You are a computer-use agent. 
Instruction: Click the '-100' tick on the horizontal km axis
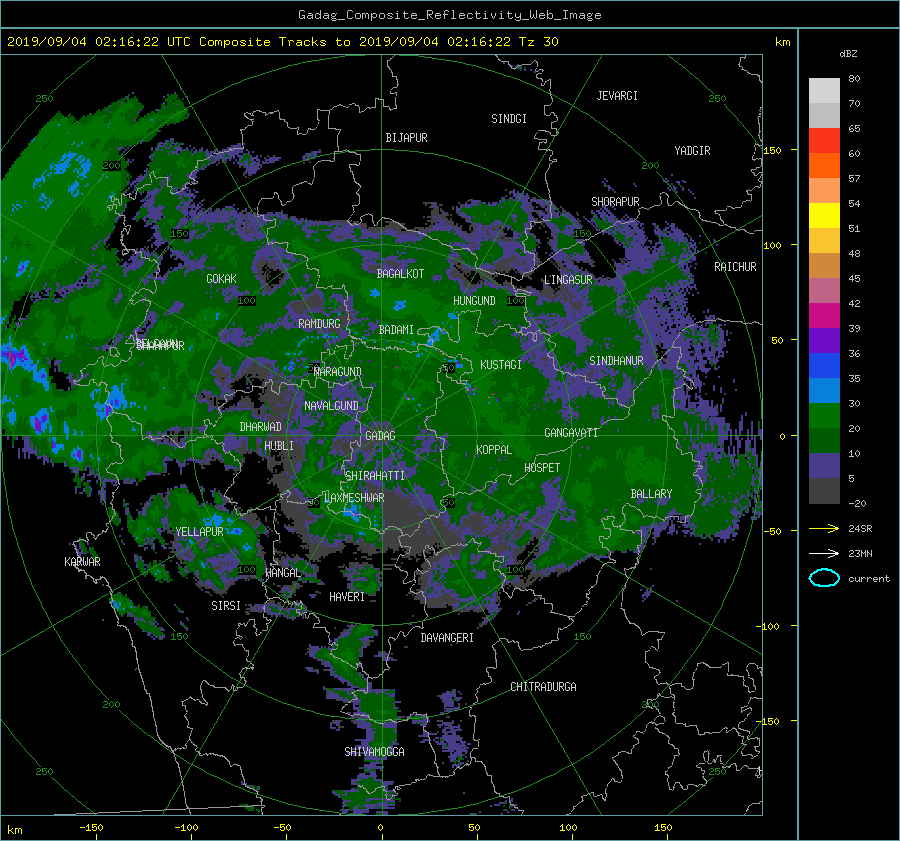(x=186, y=827)
